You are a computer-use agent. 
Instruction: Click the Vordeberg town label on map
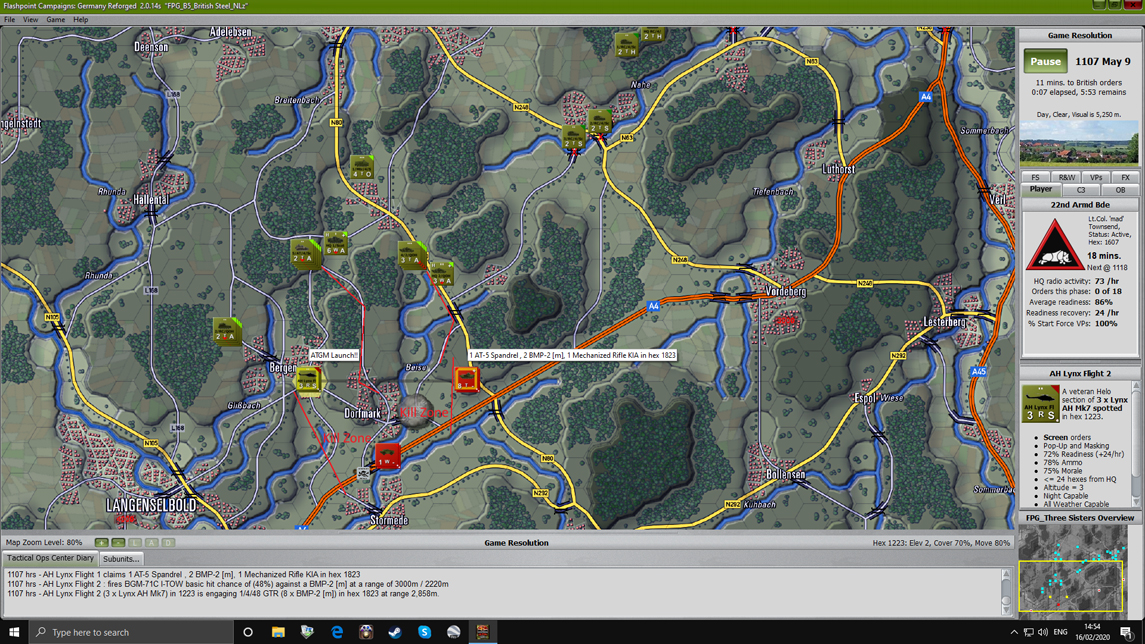tap(786, 291)
